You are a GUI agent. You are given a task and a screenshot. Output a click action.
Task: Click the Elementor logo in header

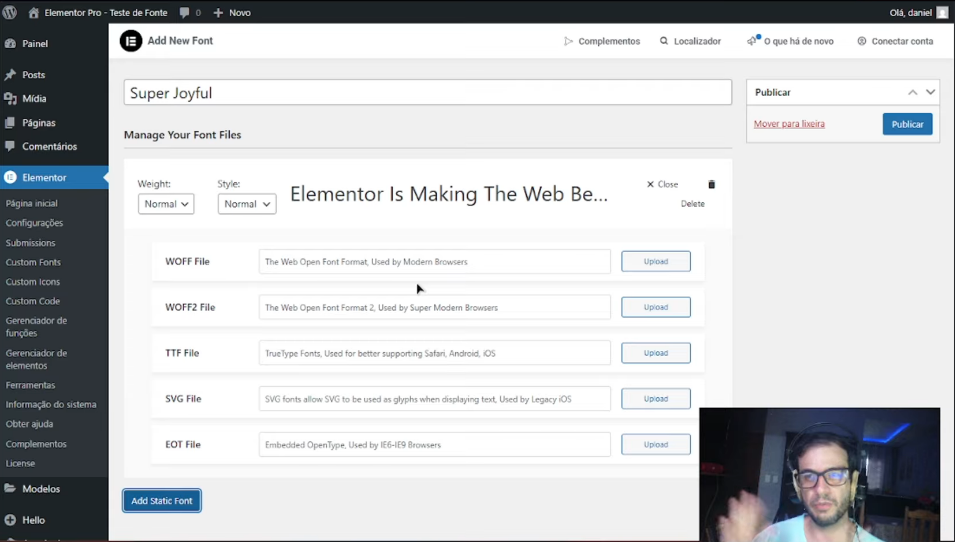131,41
